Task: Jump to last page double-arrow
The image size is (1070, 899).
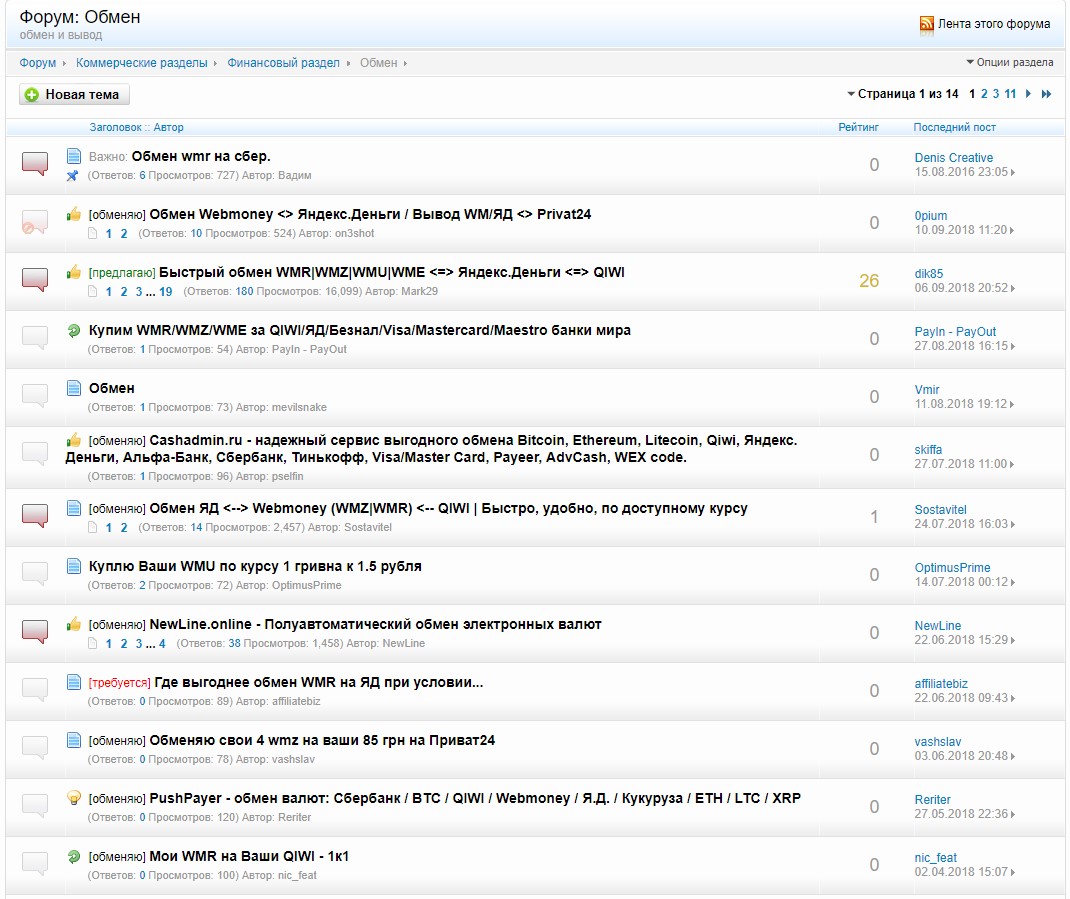Action: pos(1046,94)
